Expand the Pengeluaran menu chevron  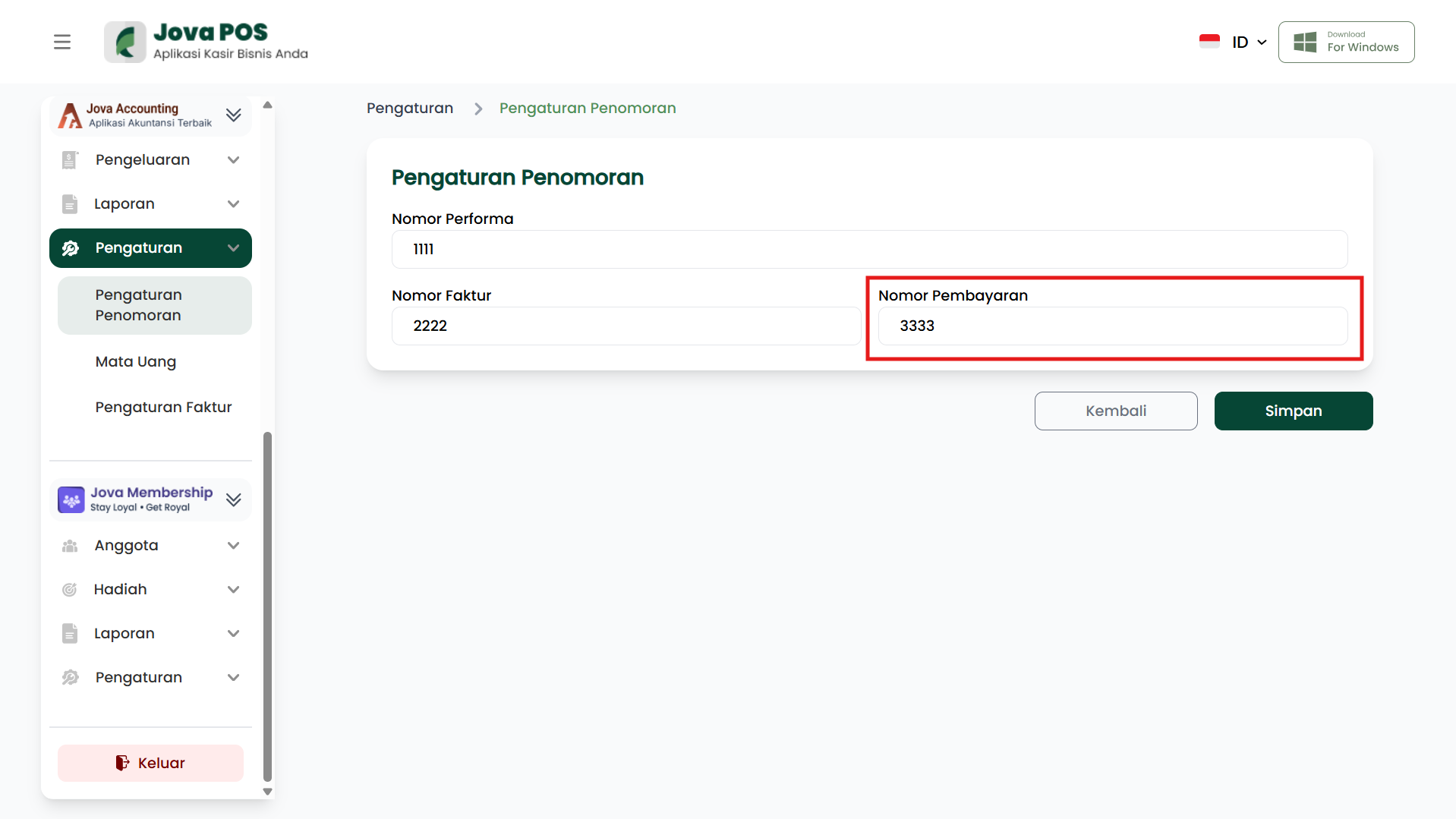[233, 160]
